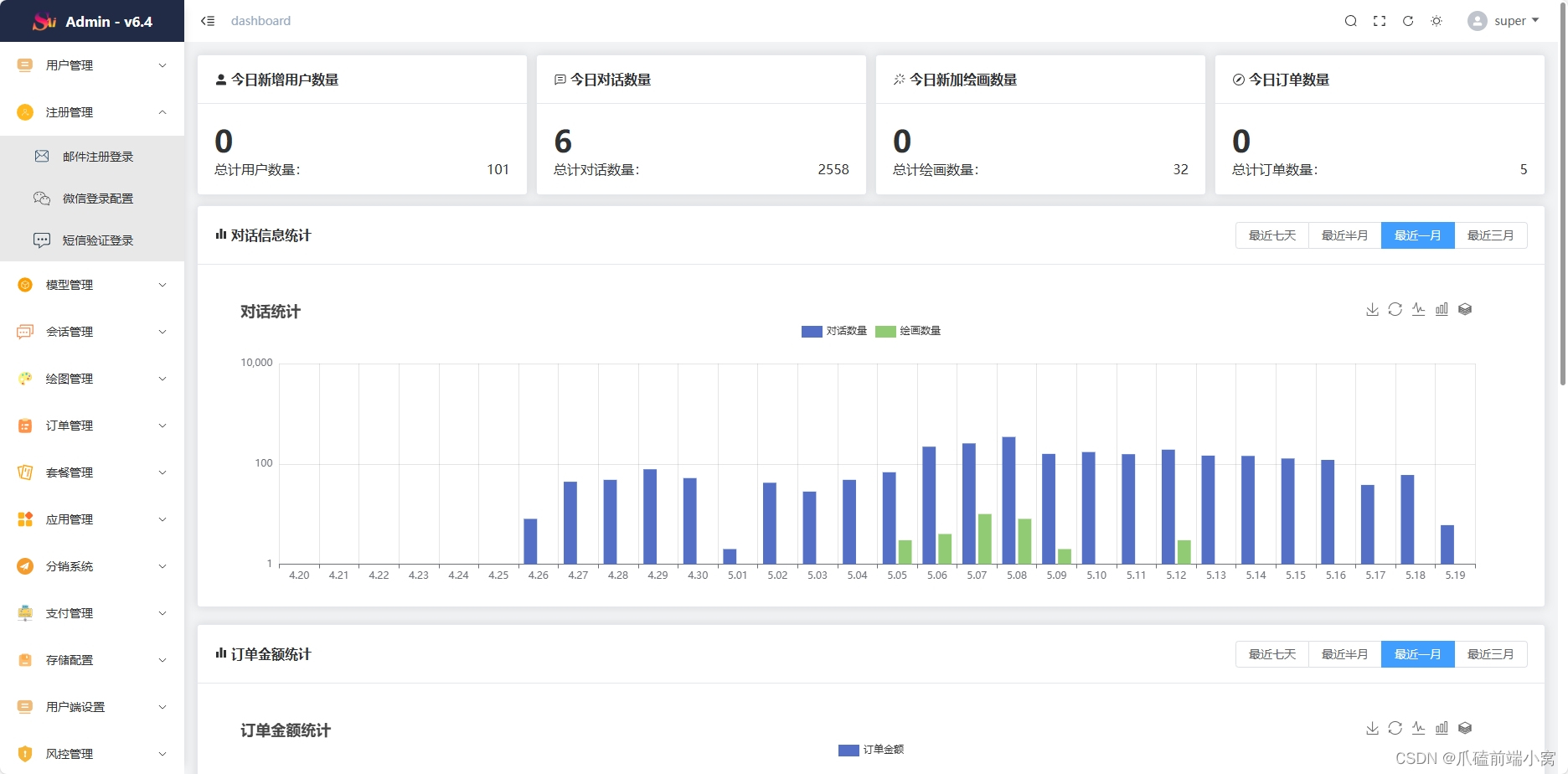The width and height of the screenshot is (1568, 774).
Task: Toggle 绘画数量 series in chart legend
Action: click(908, 331)
